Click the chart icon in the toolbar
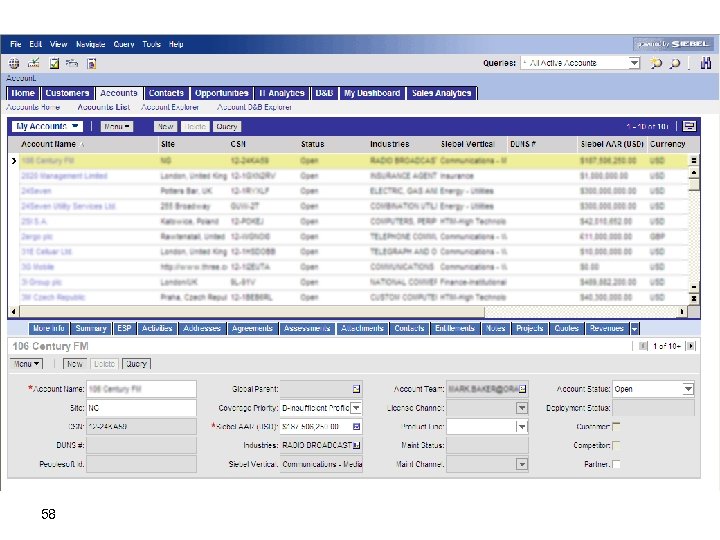The height and width of the screenshot is (540, 720). (x=34, y=63)
